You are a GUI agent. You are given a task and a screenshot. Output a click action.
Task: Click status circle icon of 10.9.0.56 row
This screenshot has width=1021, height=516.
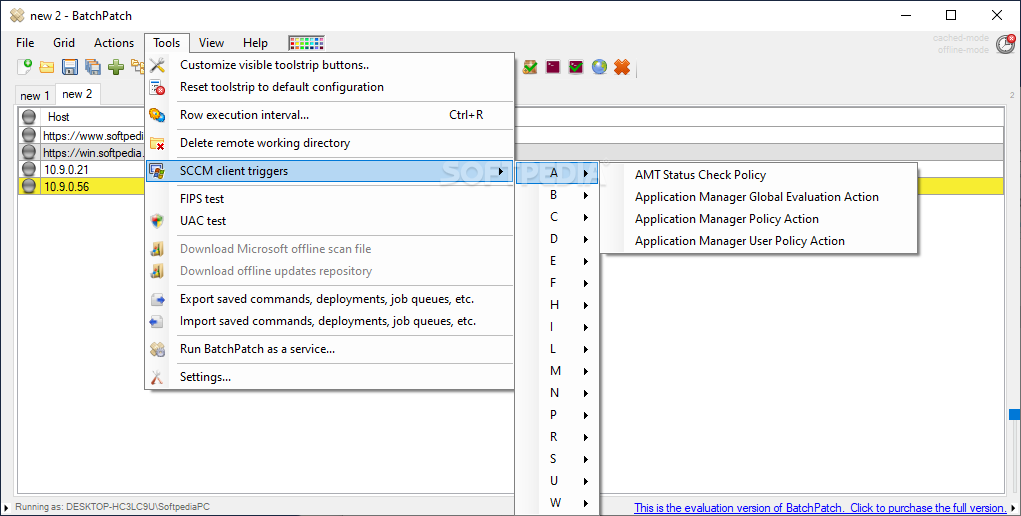(29, 186)
